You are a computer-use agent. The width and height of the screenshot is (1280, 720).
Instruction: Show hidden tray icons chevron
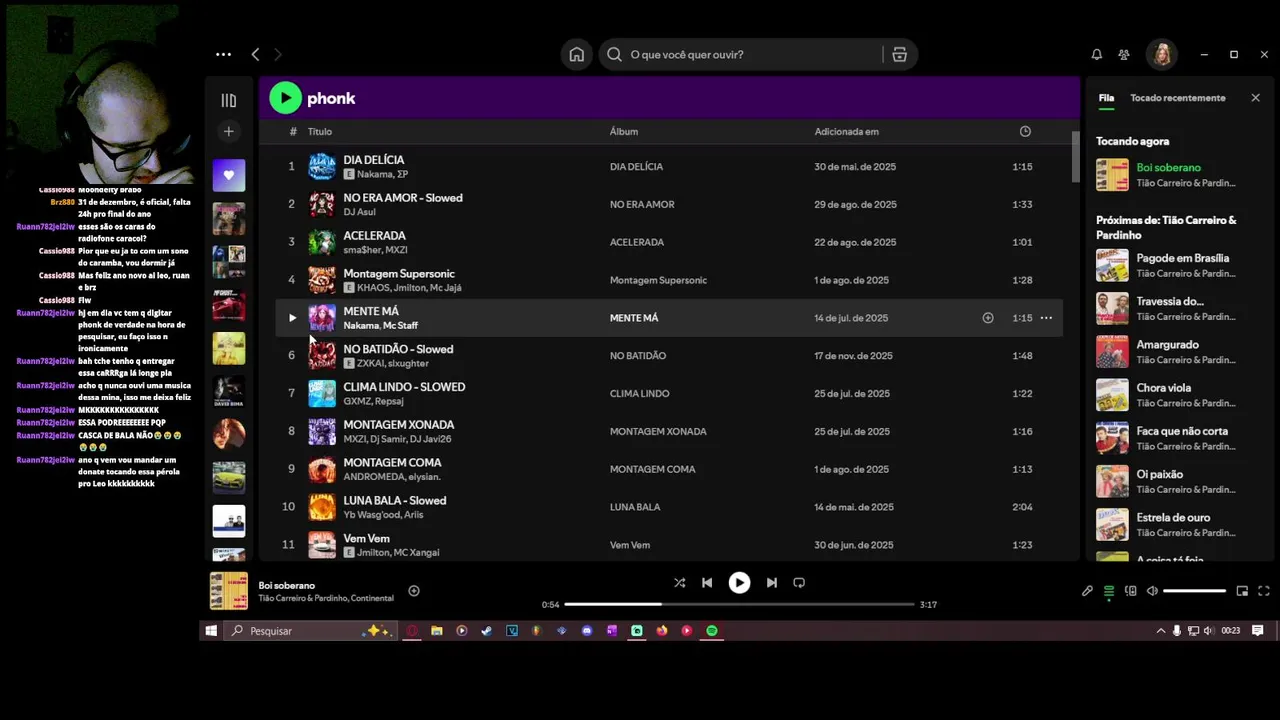click(x=1161, y=631)
